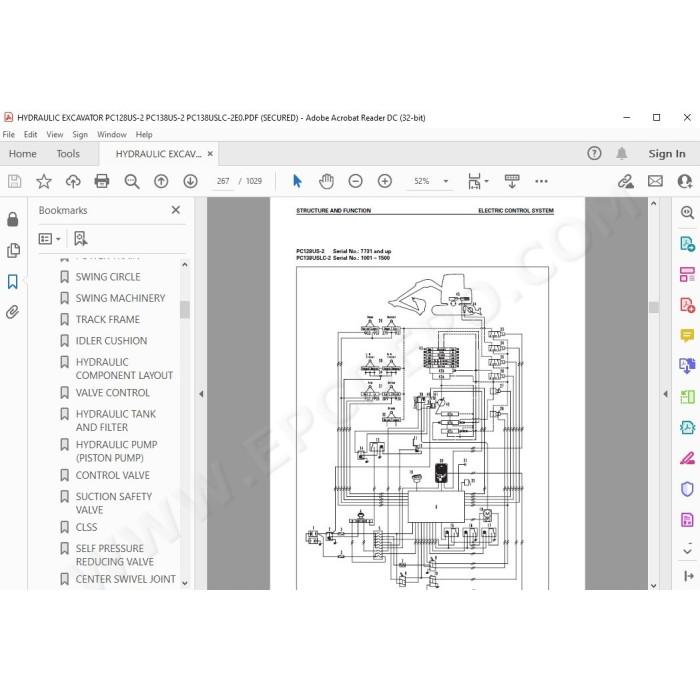Open the page thumbnails panel icon
This screenshot has width=700, height=700.
point(13,250)
